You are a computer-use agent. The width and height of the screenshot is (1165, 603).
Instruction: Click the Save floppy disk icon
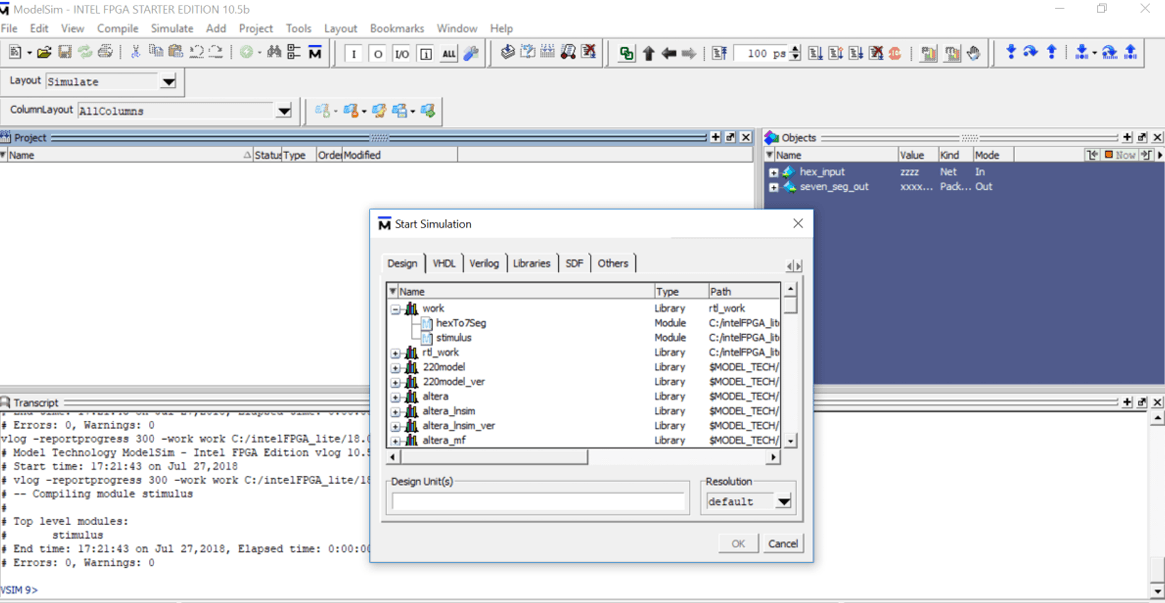(x=65, y=53)
